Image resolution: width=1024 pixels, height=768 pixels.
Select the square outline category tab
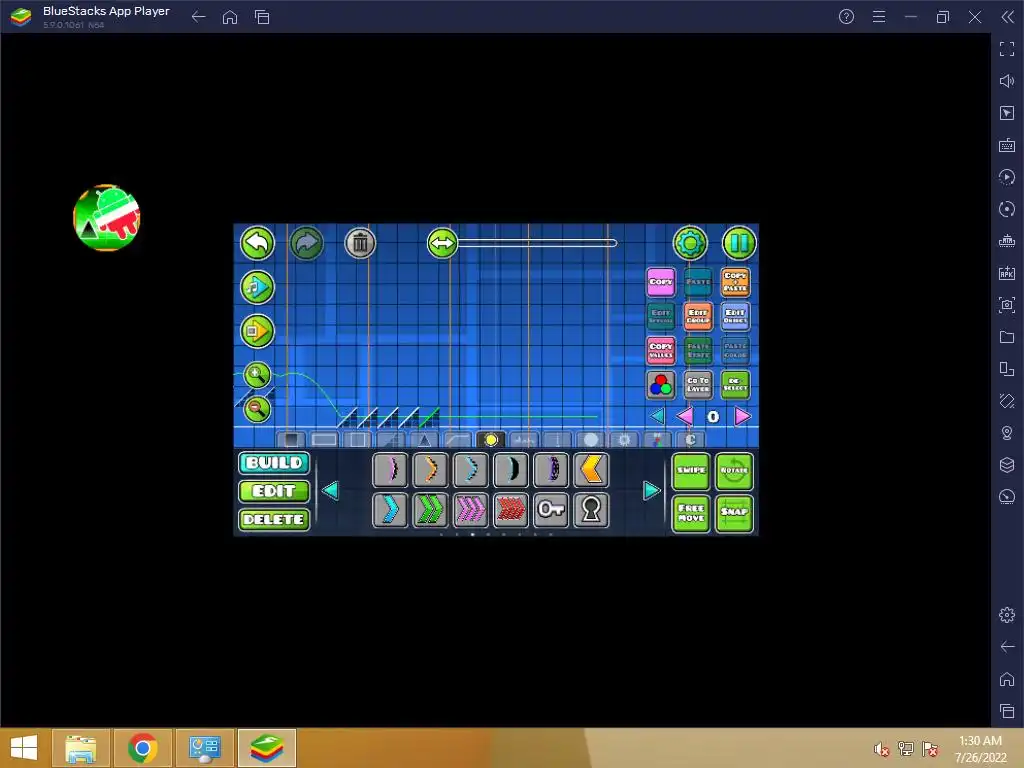[x=358, y=440]
